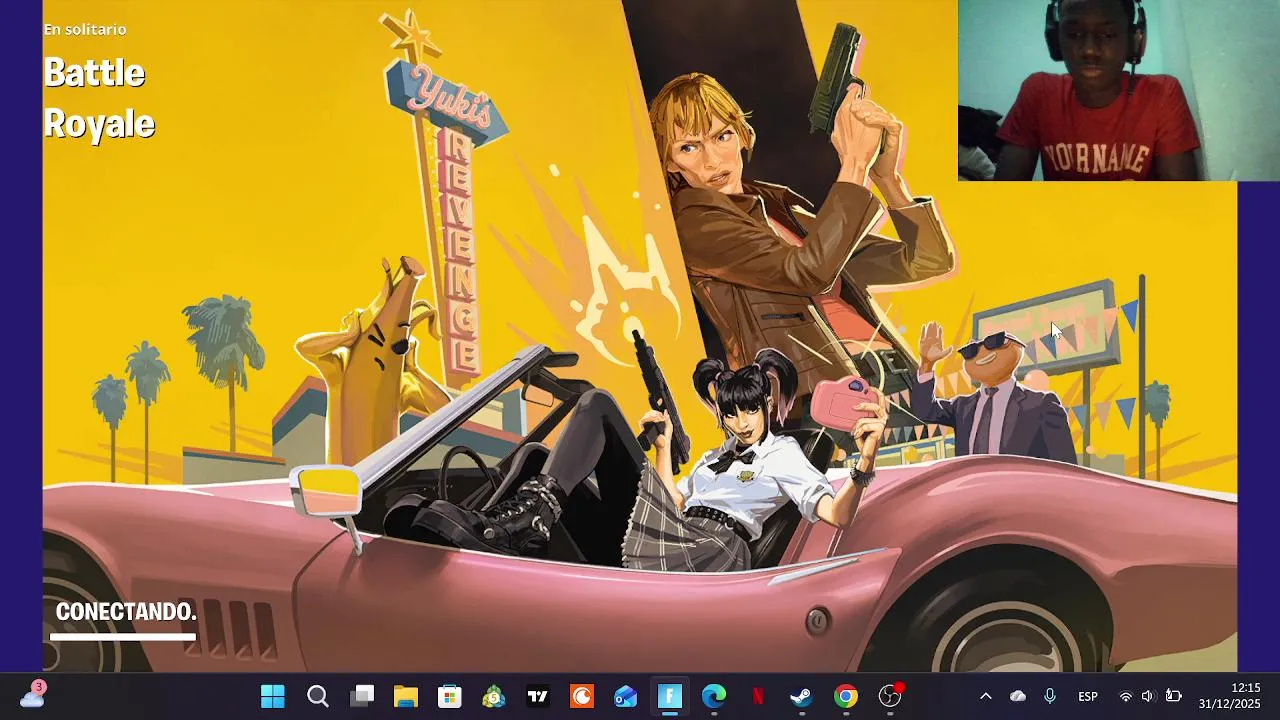Screen dimensions: 1280x720
Task: Open Google Chrome from taskbar
Action: pyautogui.click(x=846, y=696)
